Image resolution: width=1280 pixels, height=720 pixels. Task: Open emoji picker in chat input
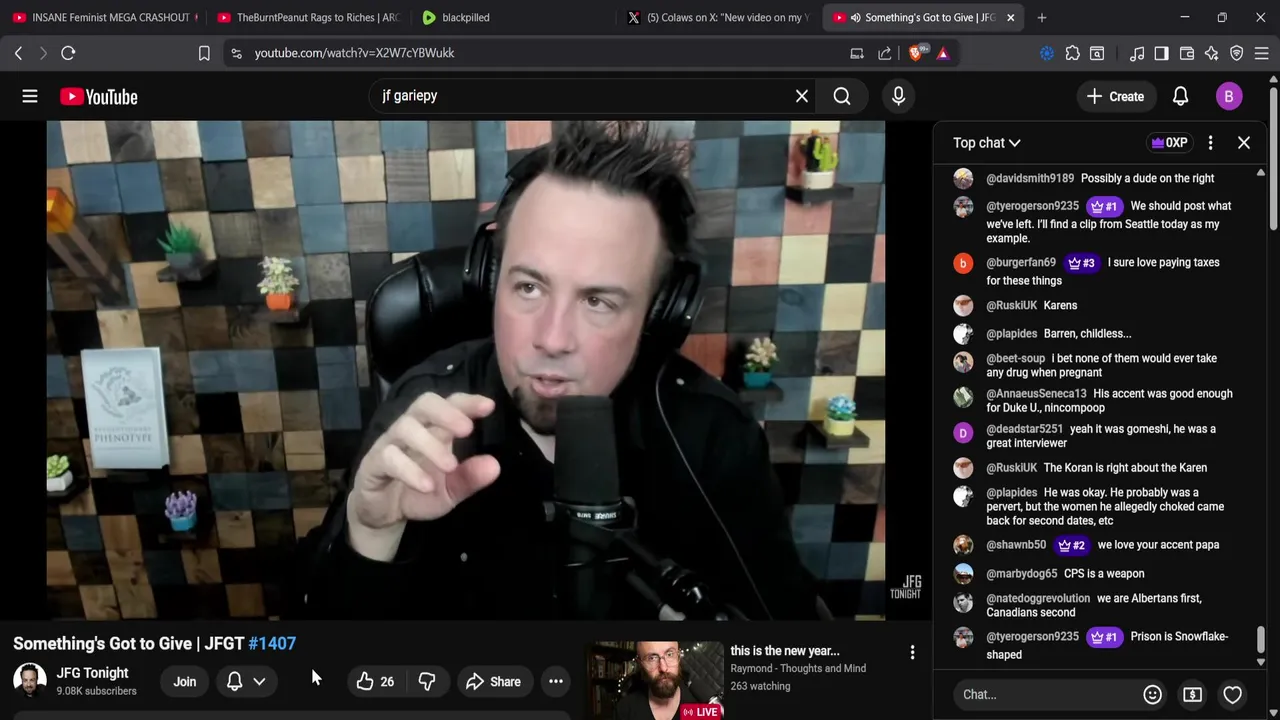(1152, 694)
